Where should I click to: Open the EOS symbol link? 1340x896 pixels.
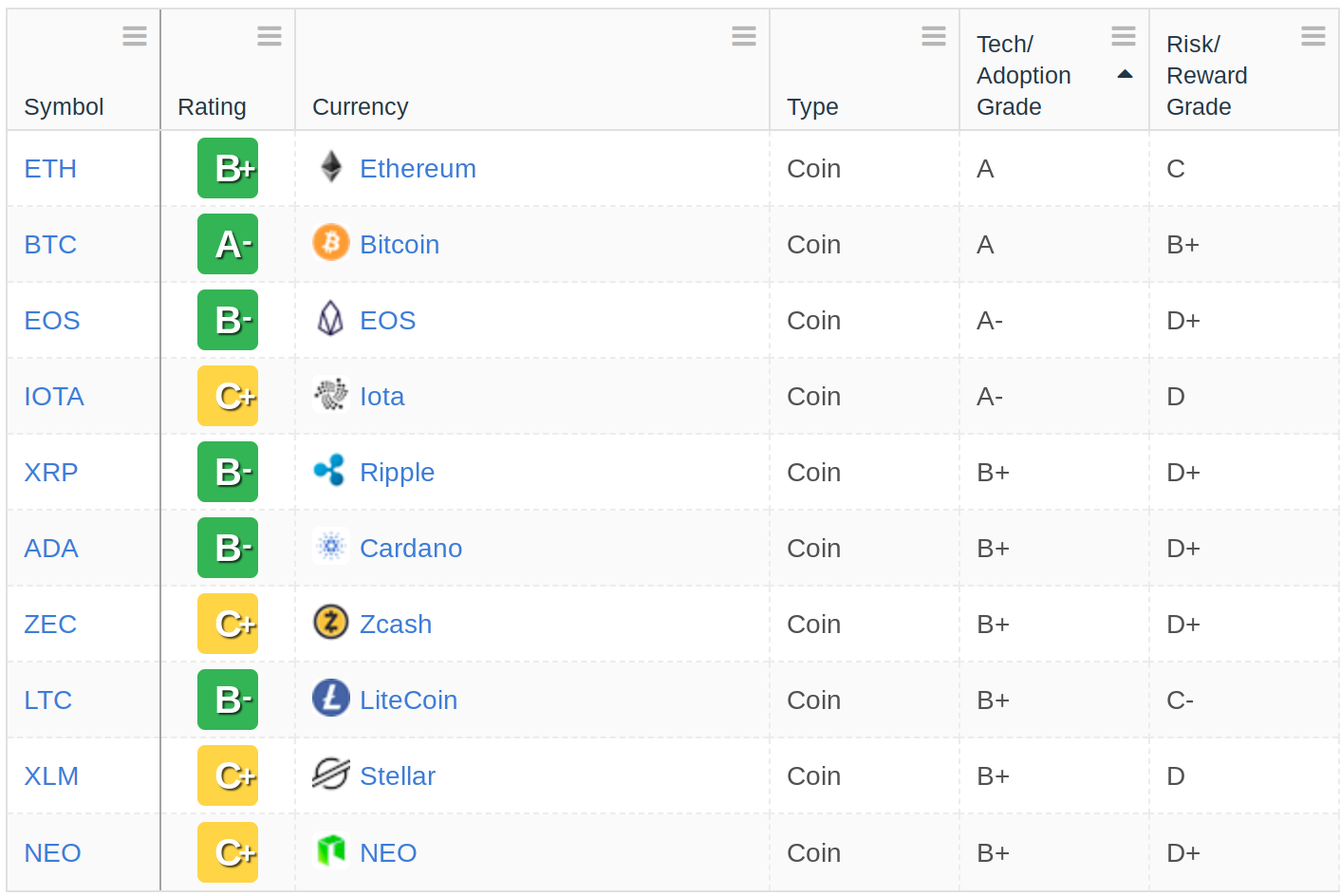(52, 320)
